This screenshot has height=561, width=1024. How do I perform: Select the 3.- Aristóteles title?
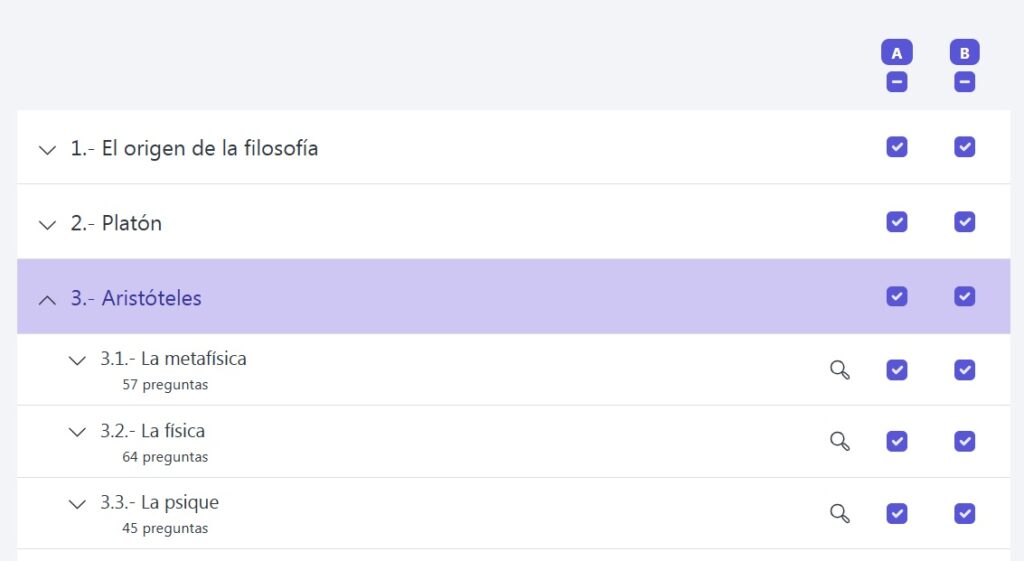point(136,298)
